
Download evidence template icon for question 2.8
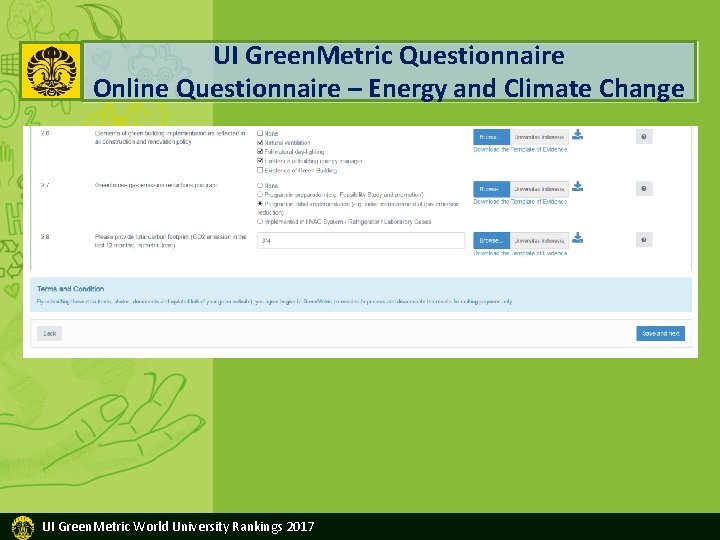pos(577,237)
